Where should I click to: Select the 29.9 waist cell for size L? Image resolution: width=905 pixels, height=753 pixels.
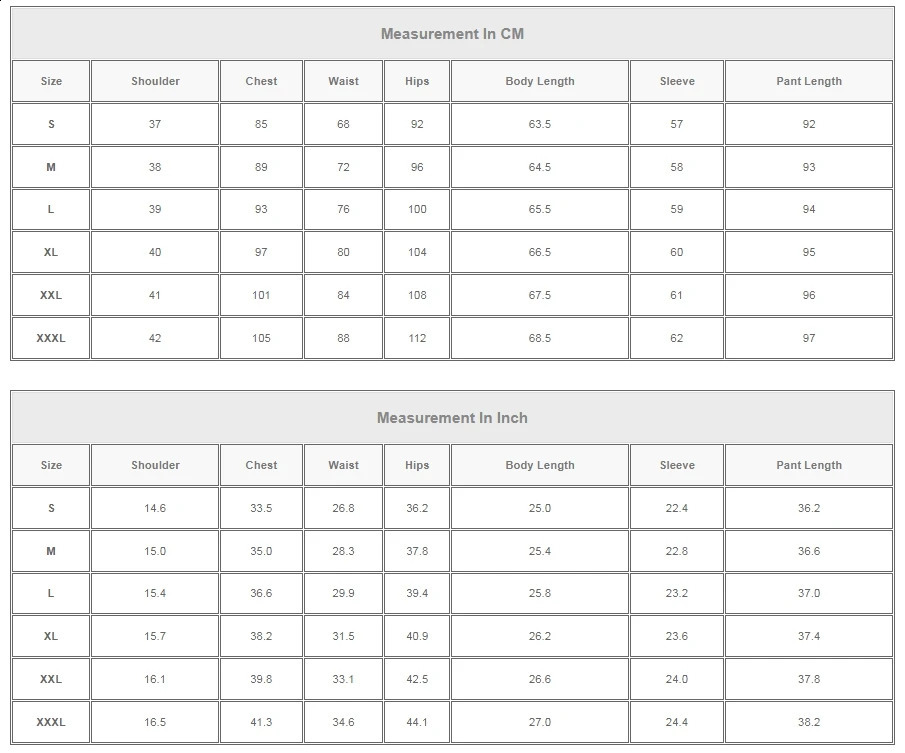click(343, 593)
